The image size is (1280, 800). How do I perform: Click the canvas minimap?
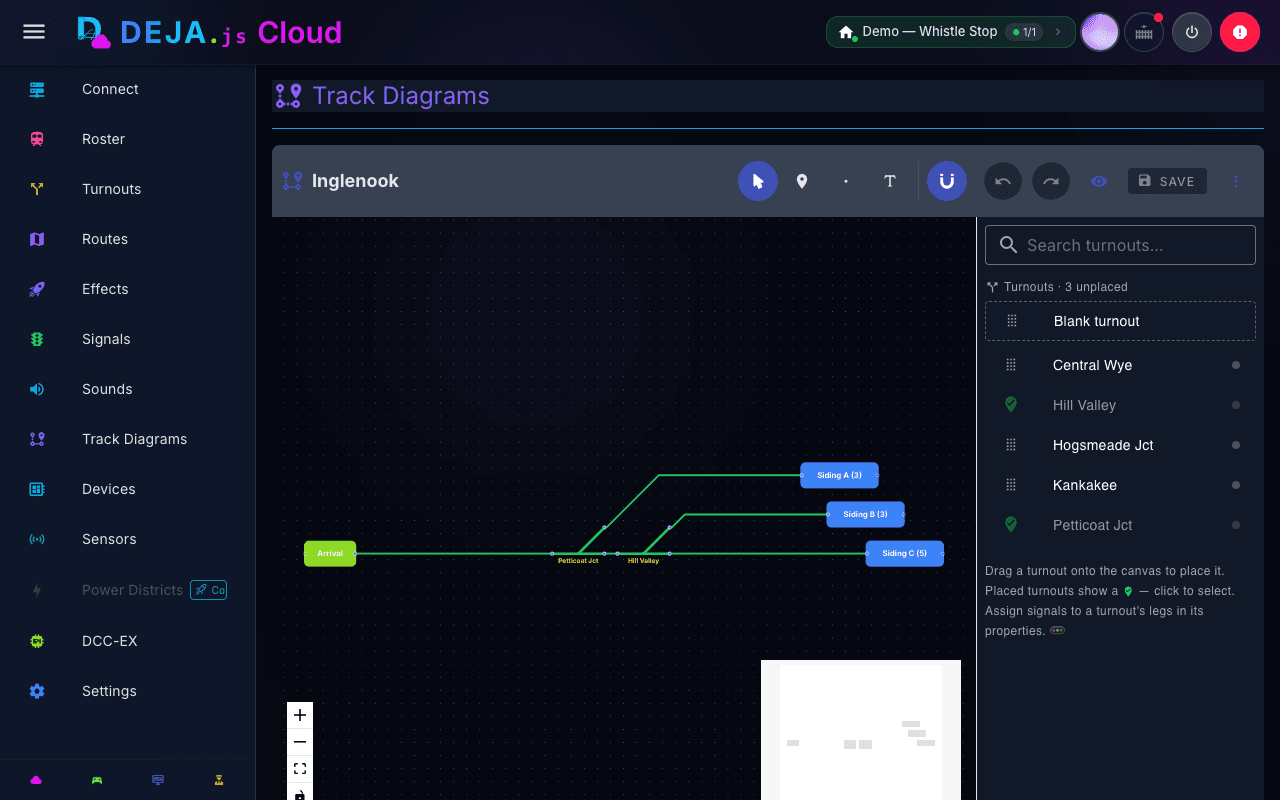(x=861, y=730)
